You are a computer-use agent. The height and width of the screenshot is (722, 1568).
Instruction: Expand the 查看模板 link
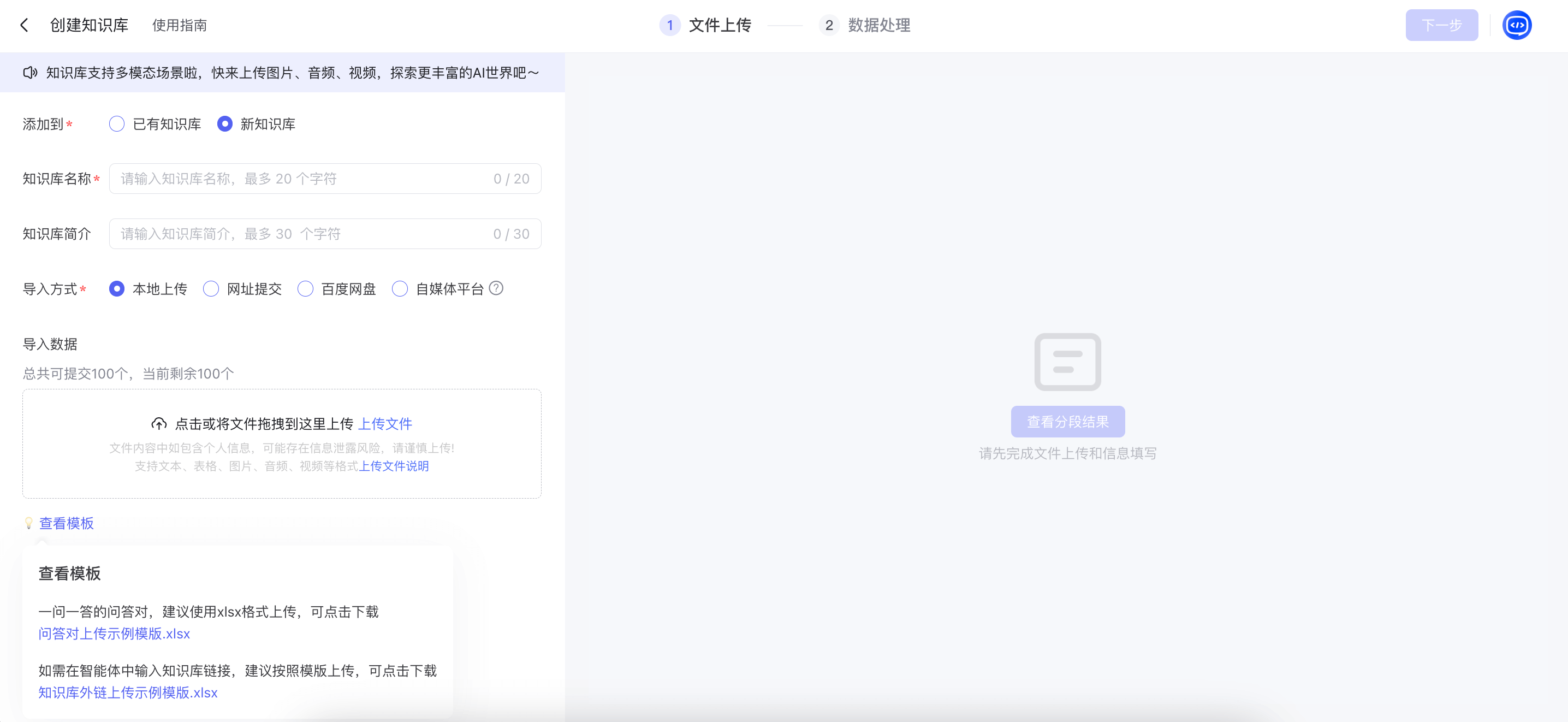[x=67, y=523]
